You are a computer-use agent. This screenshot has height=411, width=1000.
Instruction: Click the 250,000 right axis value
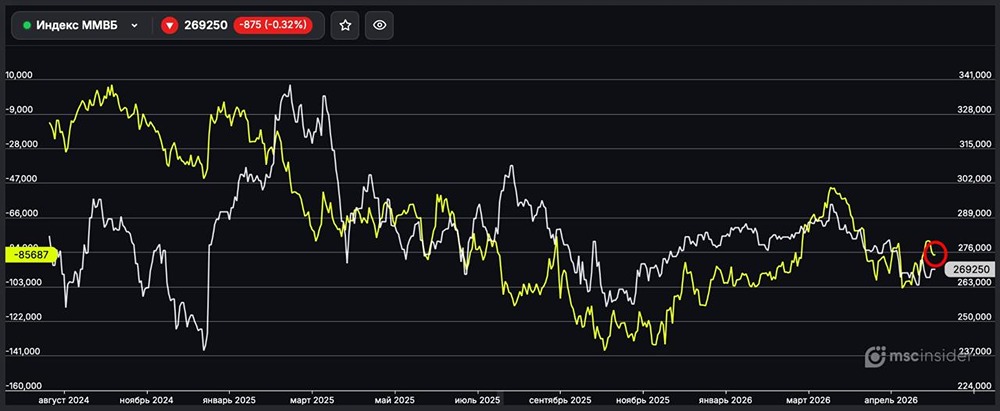point(975,317)
